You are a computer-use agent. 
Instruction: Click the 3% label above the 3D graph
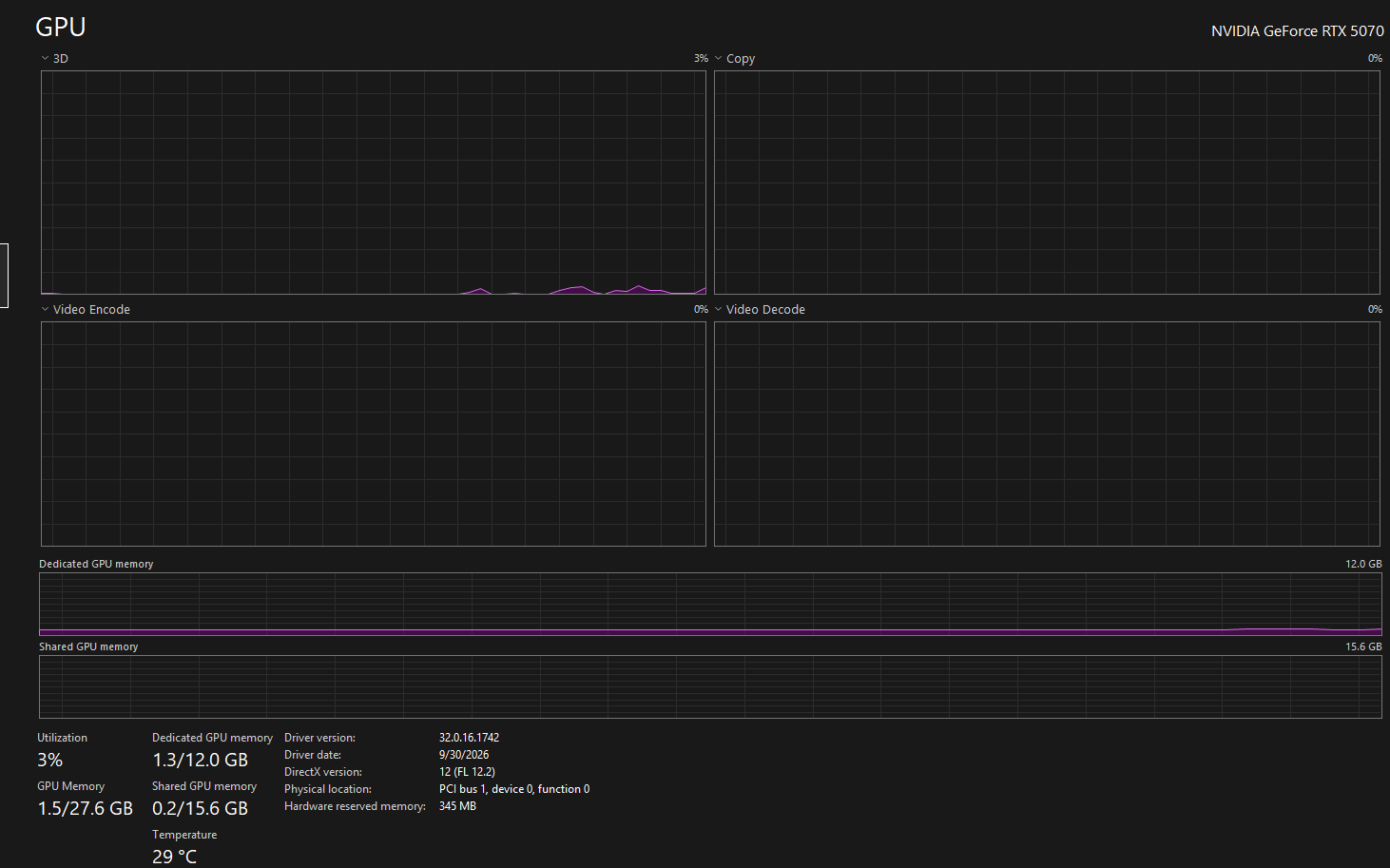[x=701, y=58]
